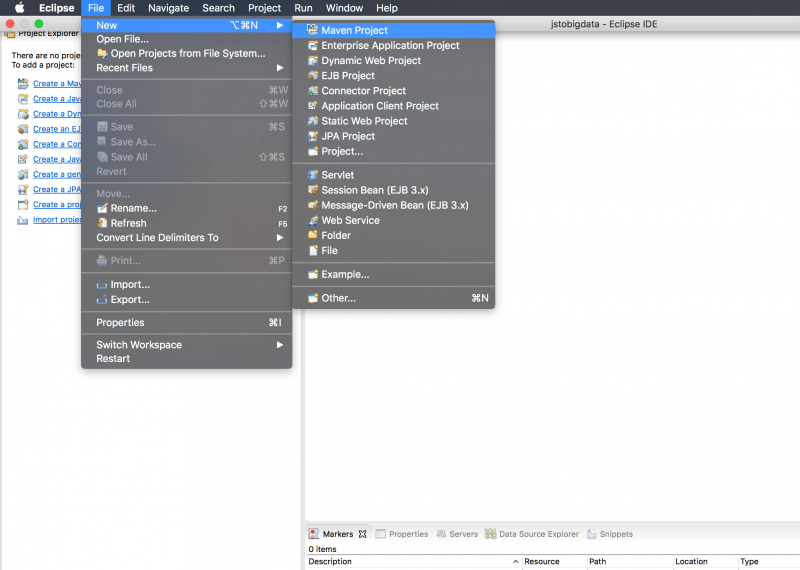Select Dynamic Web Project from submenu
The height and width of the screenshot is (570, 800).
[x=371, y=61]
